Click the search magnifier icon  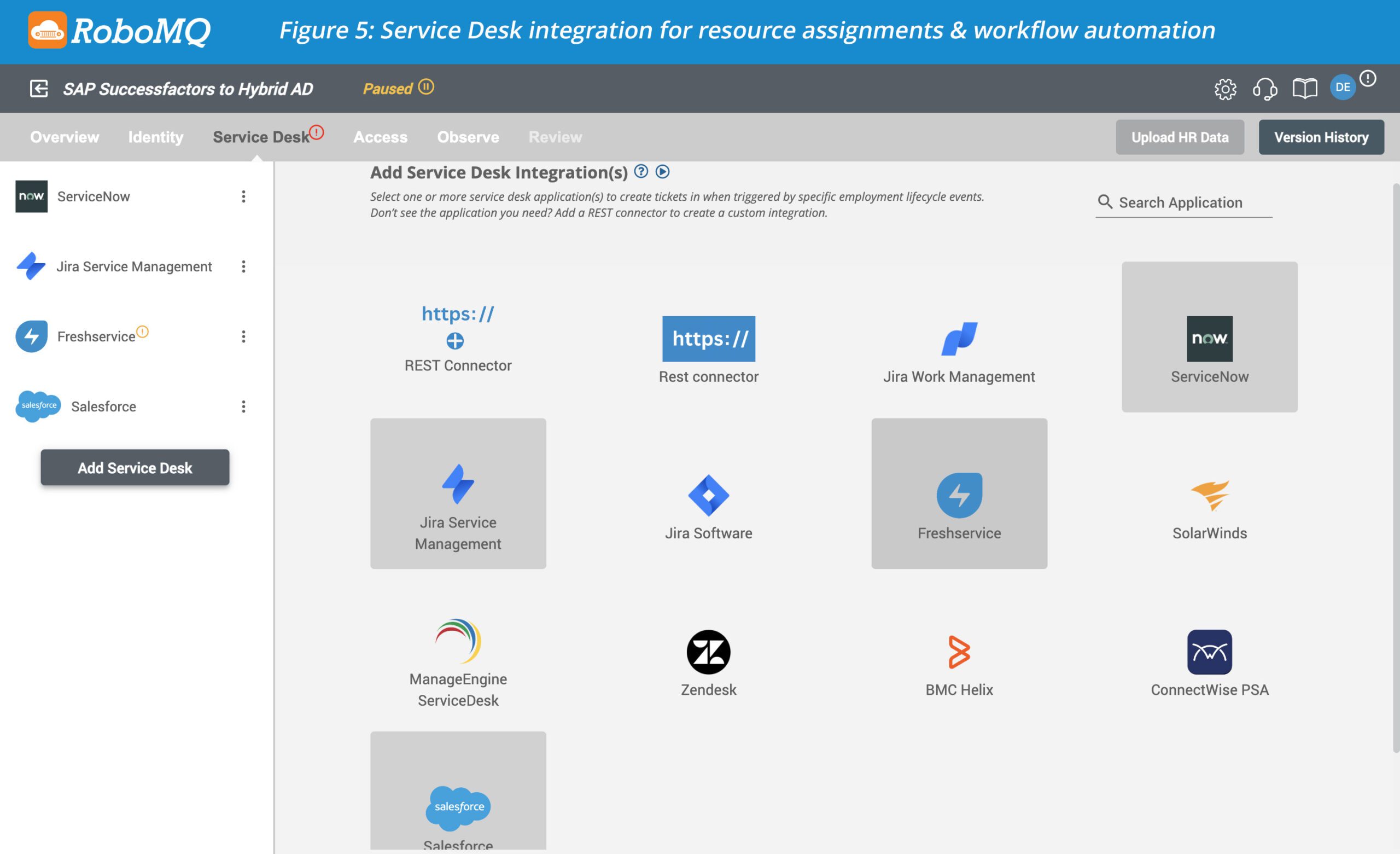tap(1105, 202)
